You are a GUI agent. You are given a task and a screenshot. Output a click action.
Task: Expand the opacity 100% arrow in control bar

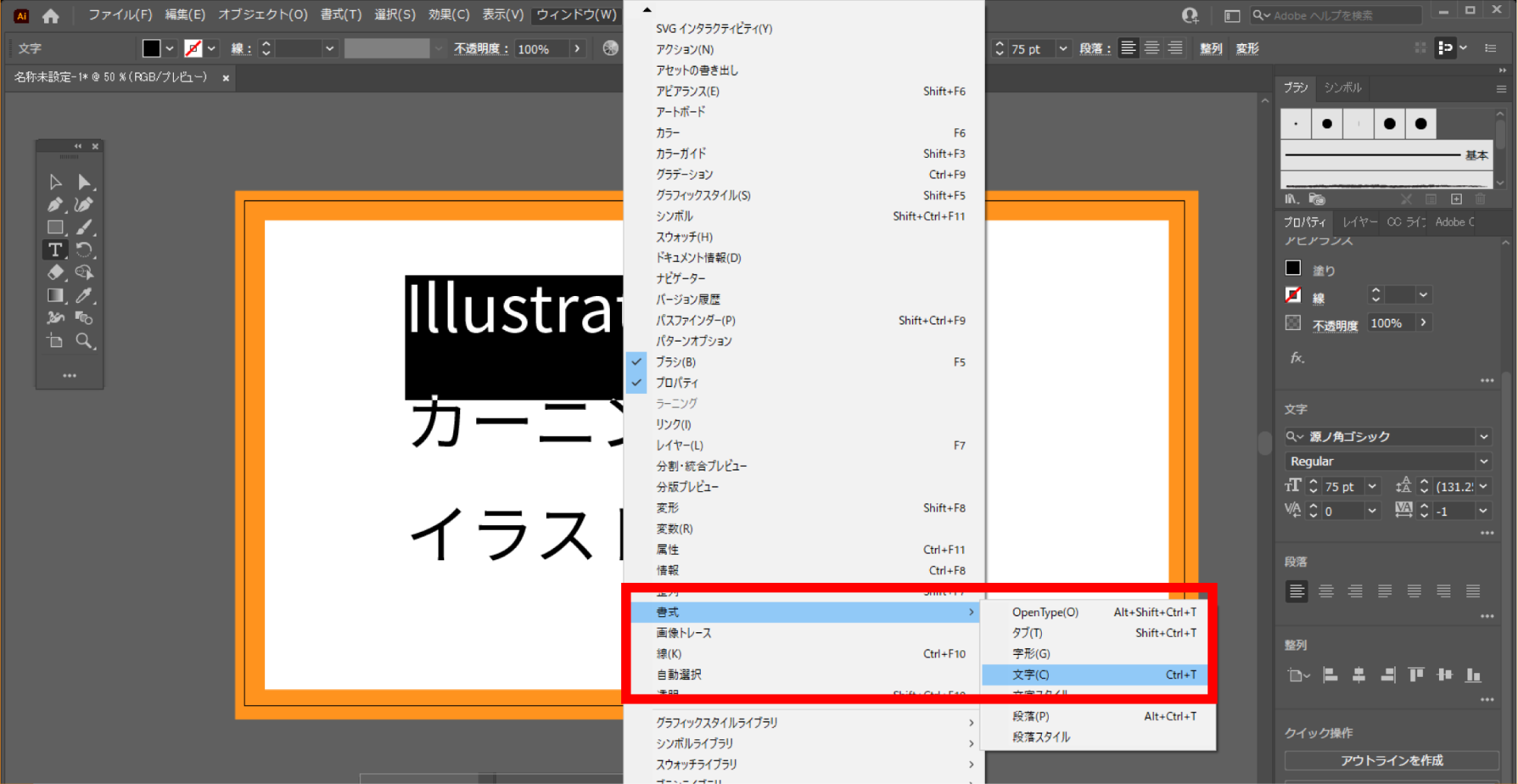pos(577,49)
